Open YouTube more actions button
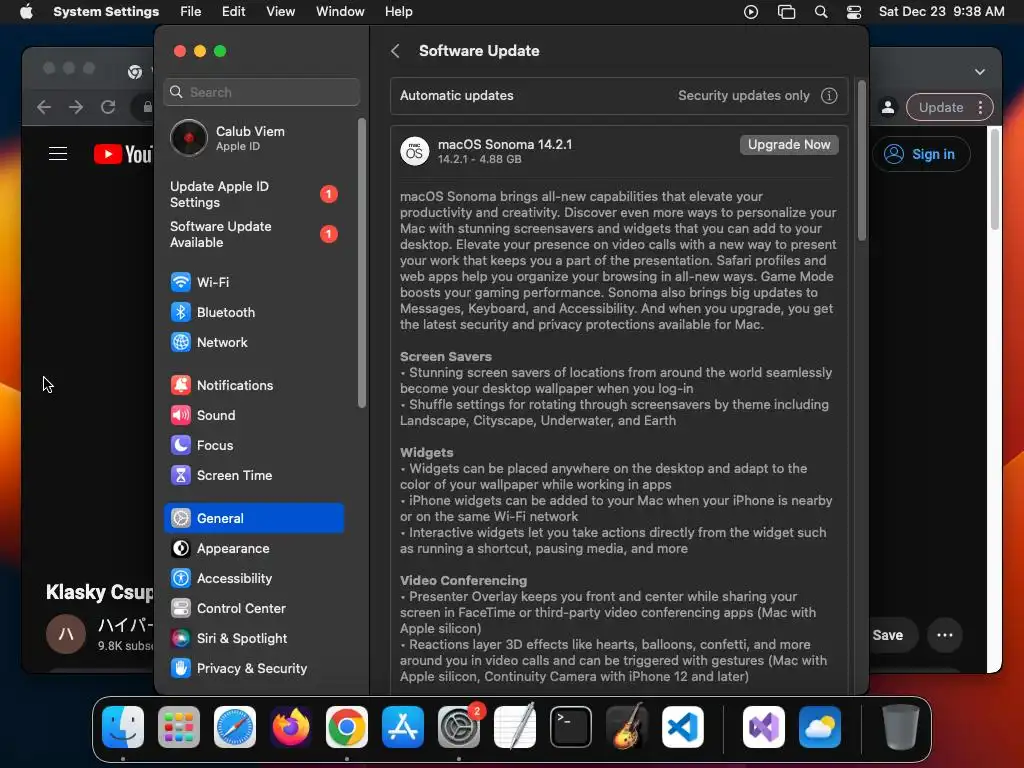 944,635
